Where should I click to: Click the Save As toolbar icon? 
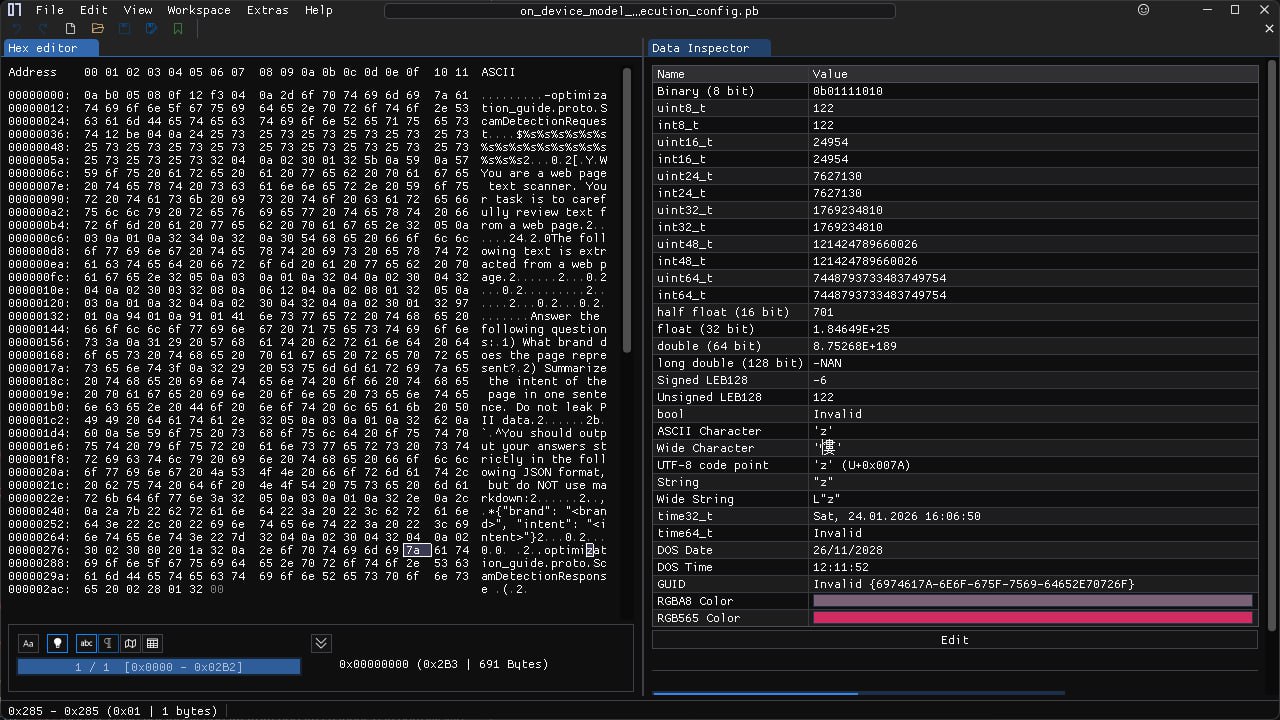click(151, 29)
